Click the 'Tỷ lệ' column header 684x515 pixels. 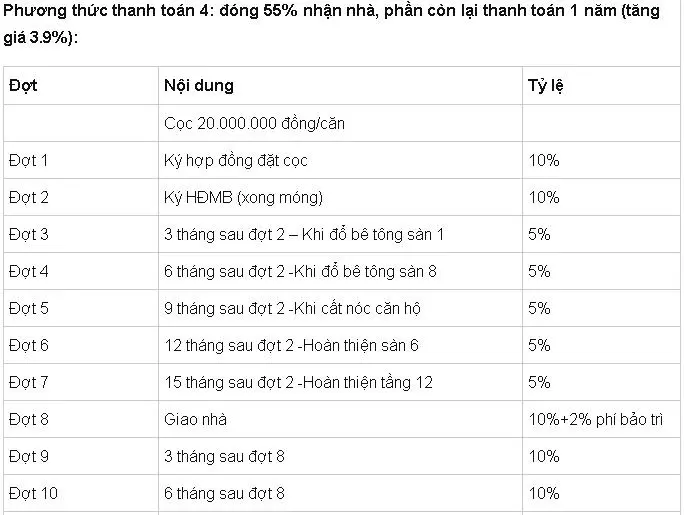pos(545,86)
